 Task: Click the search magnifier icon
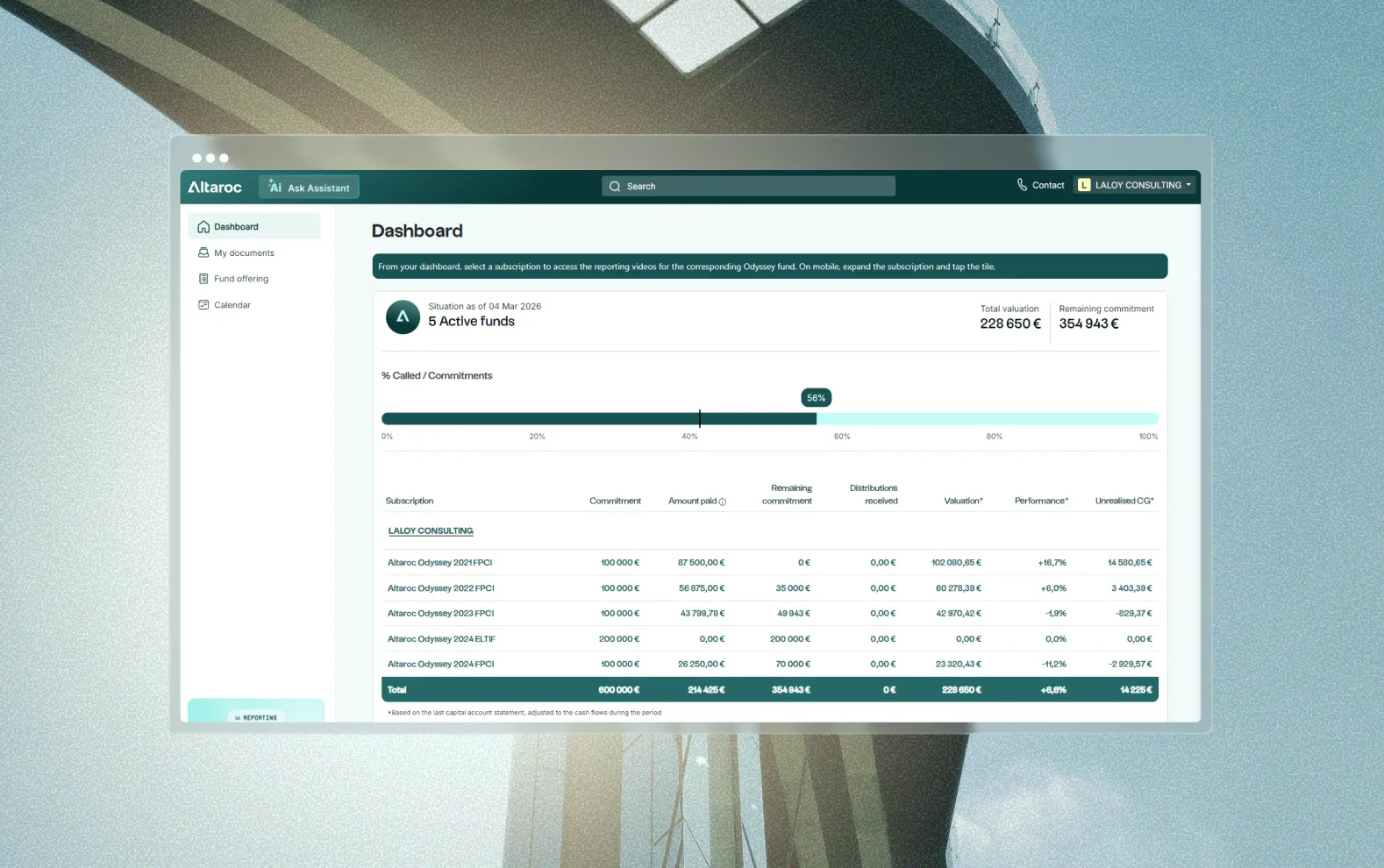[x=615, y=186]
